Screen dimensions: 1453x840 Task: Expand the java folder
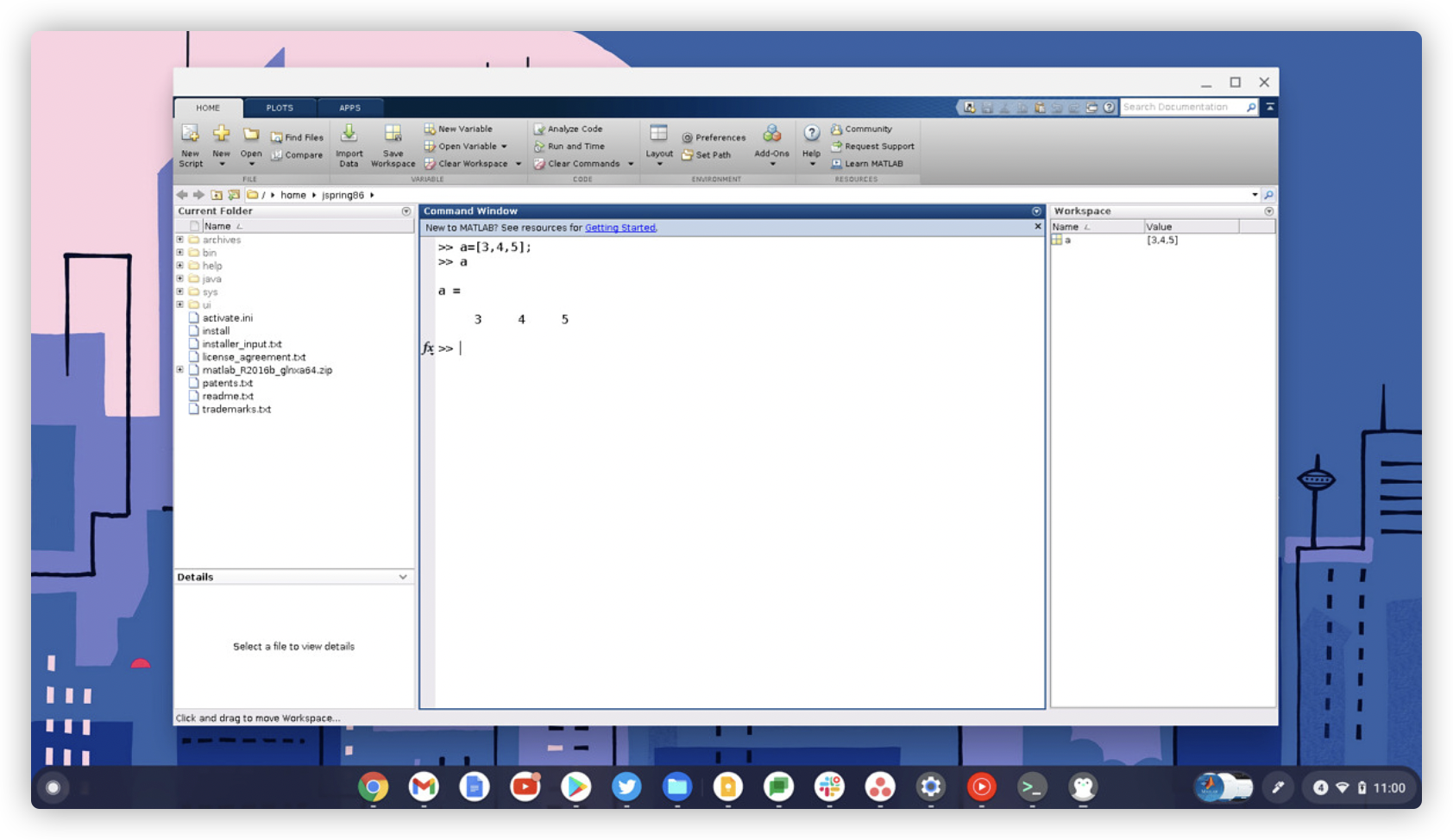180,279
